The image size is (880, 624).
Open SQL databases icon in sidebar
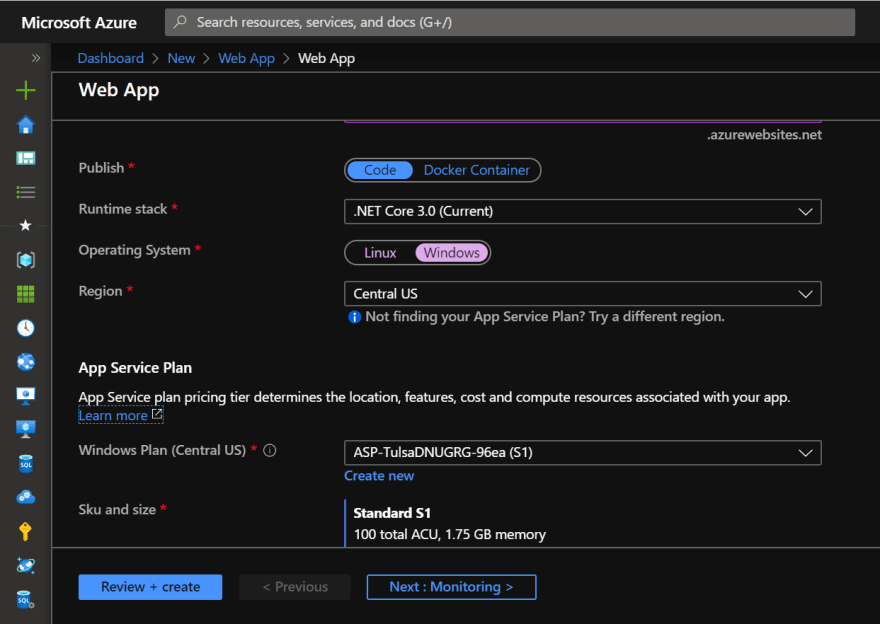pyautogui.click(x=26, y=464)
